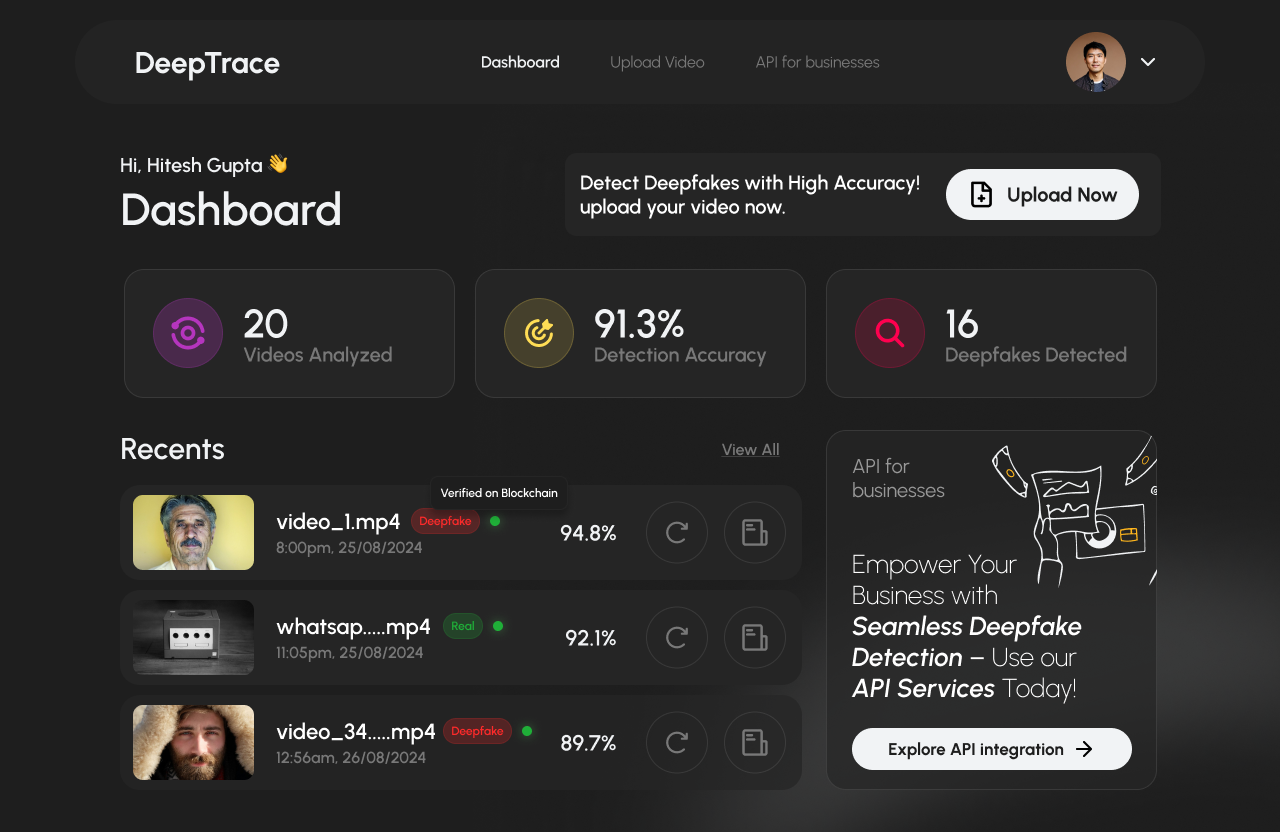Click the 94.8% confidence value
Image resolution: width=1280 pixels, height=832 pixels.
[x=588, y=533]
